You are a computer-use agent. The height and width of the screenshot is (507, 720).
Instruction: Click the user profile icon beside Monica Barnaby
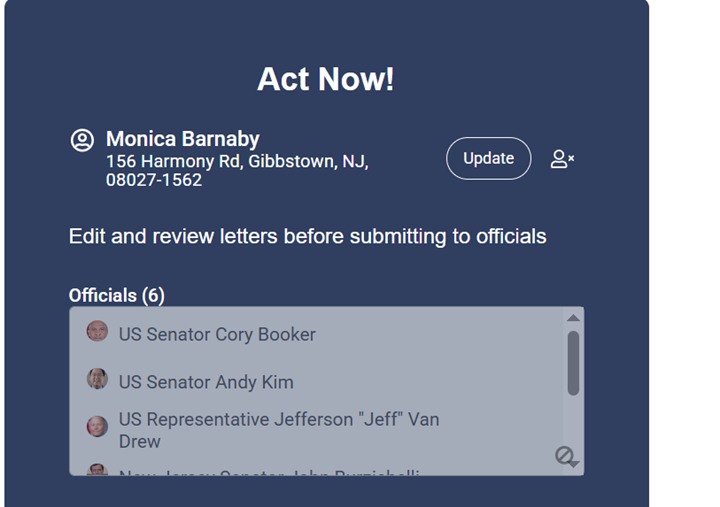pos(82,140)
